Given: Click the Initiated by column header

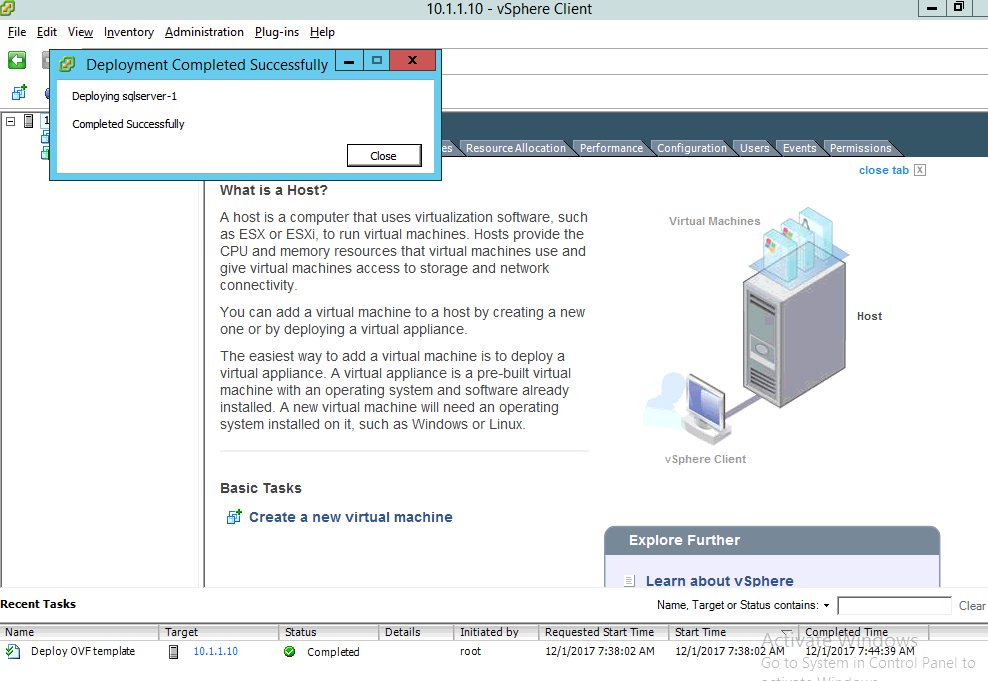Looking at the screenshot, I should (496, 632).
